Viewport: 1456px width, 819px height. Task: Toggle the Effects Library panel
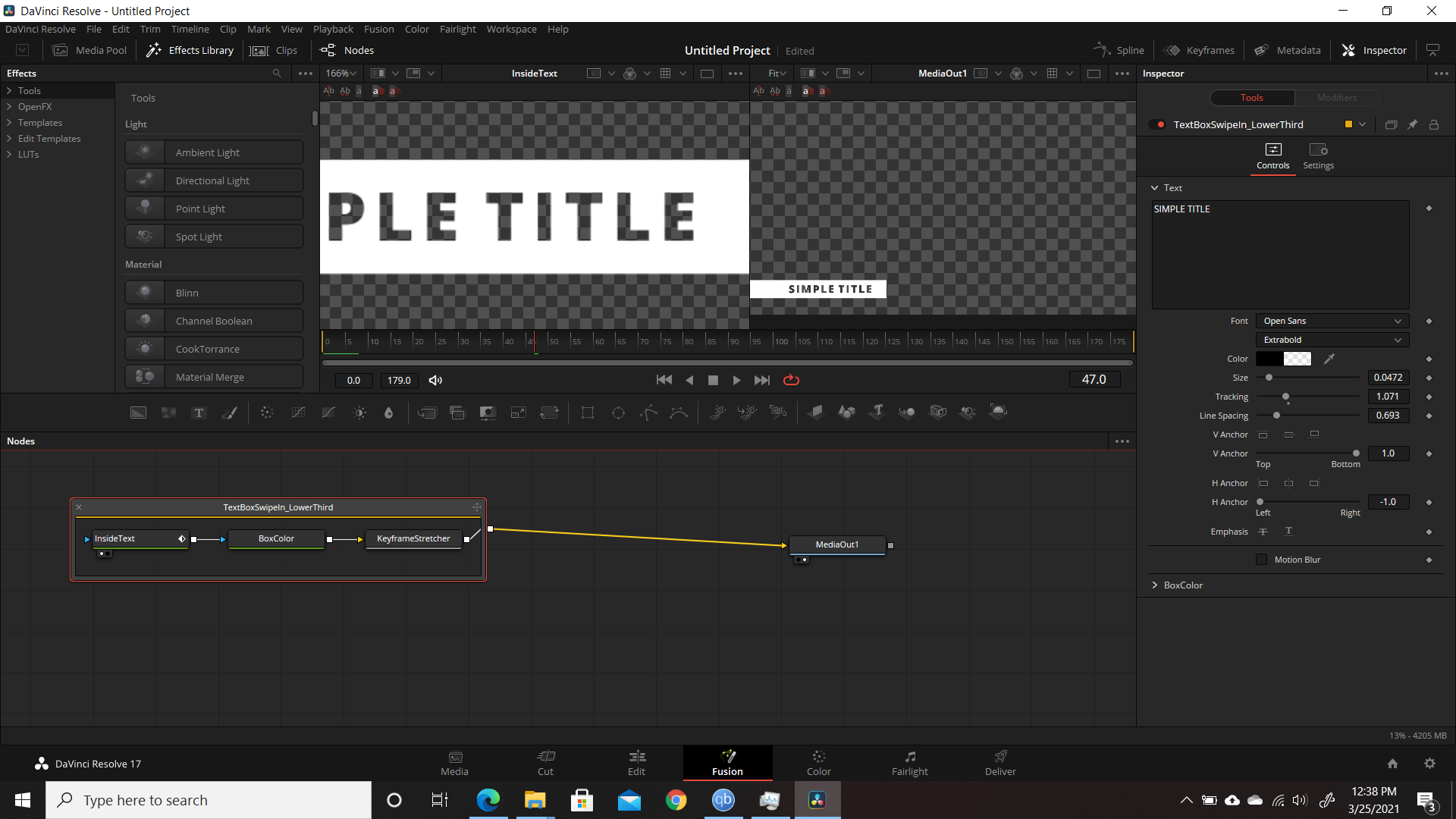pos(190,50)
